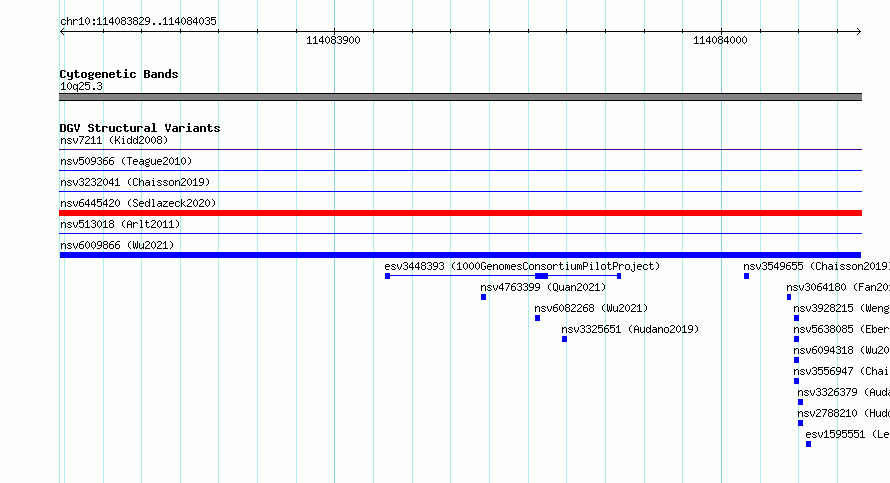Image resolution: width=890 pixels, height=483 pixels.
Task: Click the nsv6445420 (Sedlazeck2020) label
Action: pos(138,203)
